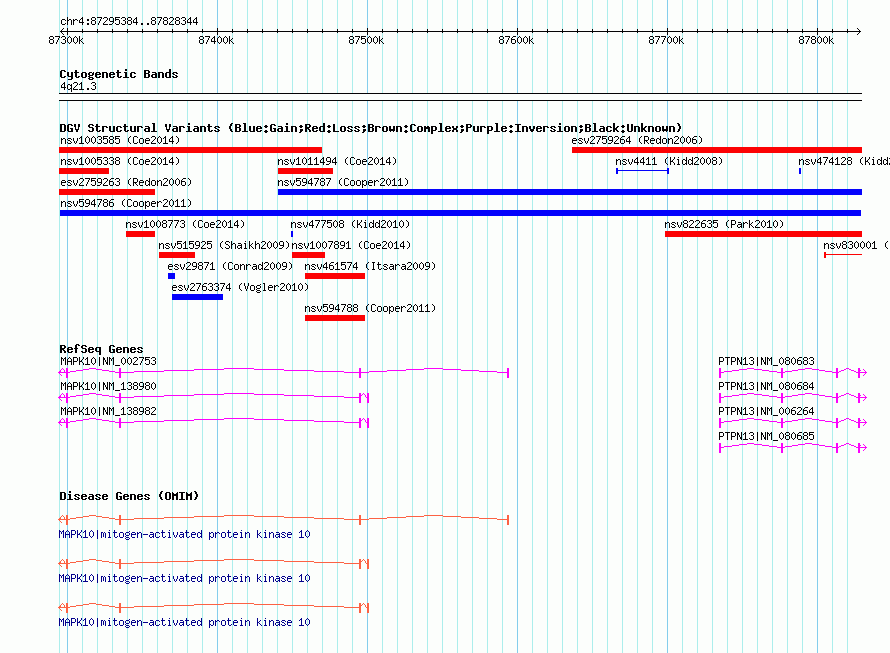Click the 87400k ruler tick label
The height and width of the screenshot is (653, 890).
(216, 40)
